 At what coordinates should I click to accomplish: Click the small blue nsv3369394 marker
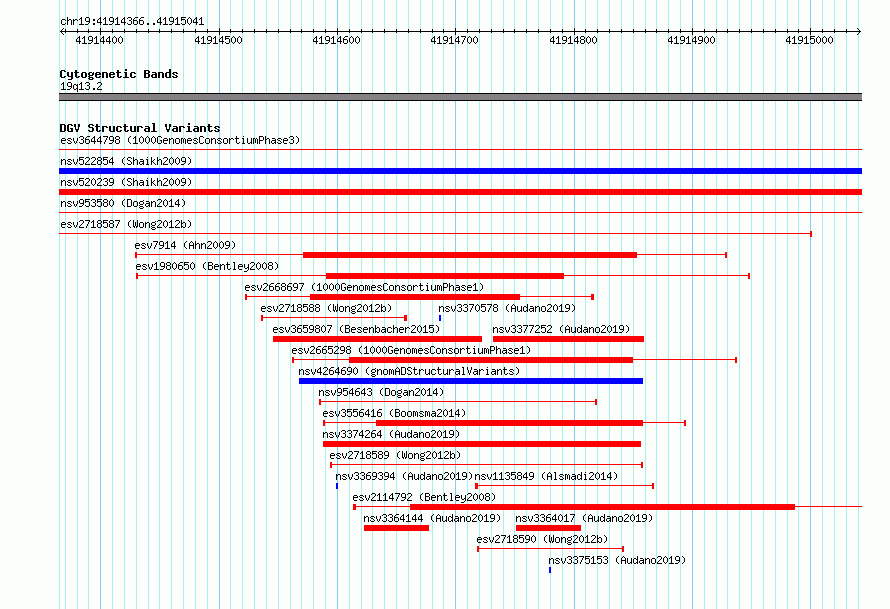click(337, 486)
